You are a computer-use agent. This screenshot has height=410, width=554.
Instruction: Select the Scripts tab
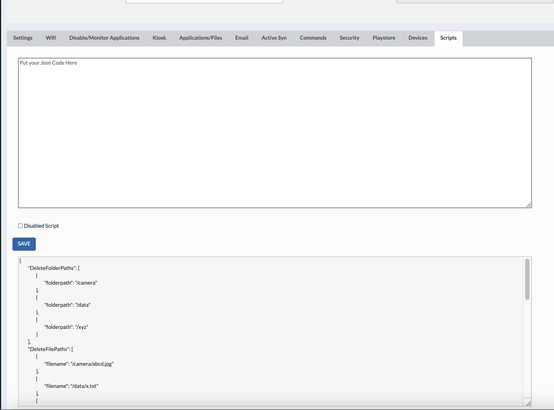(x=448, y=38)
